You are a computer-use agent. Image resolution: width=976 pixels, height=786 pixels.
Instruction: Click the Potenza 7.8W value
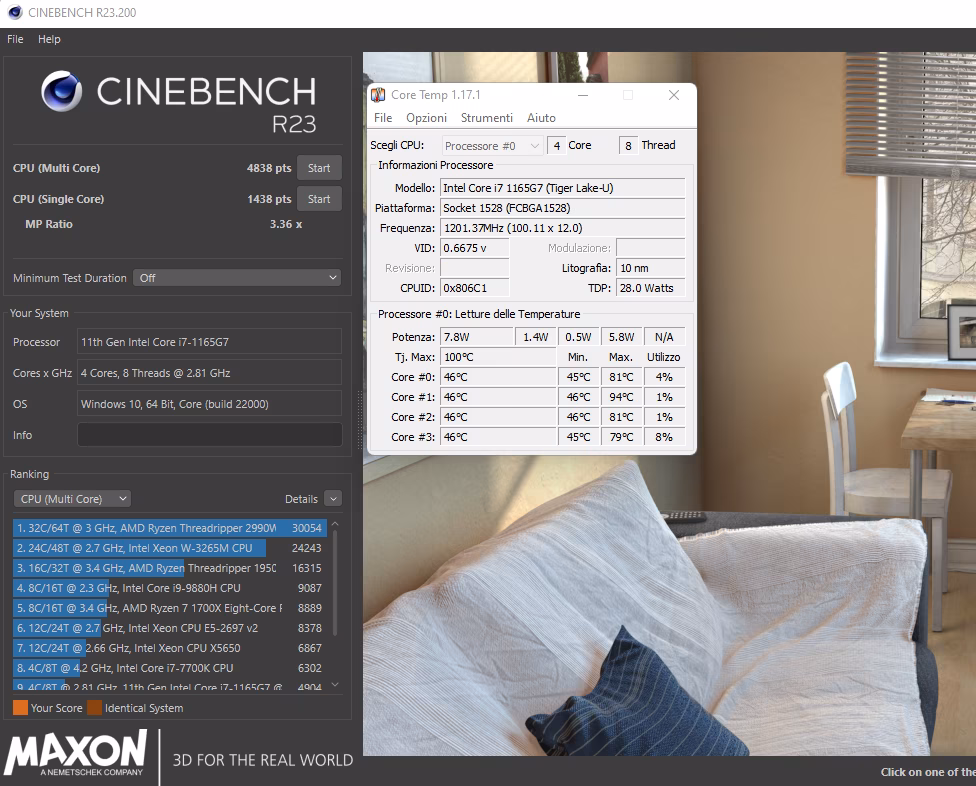click(x=476, y=337)
